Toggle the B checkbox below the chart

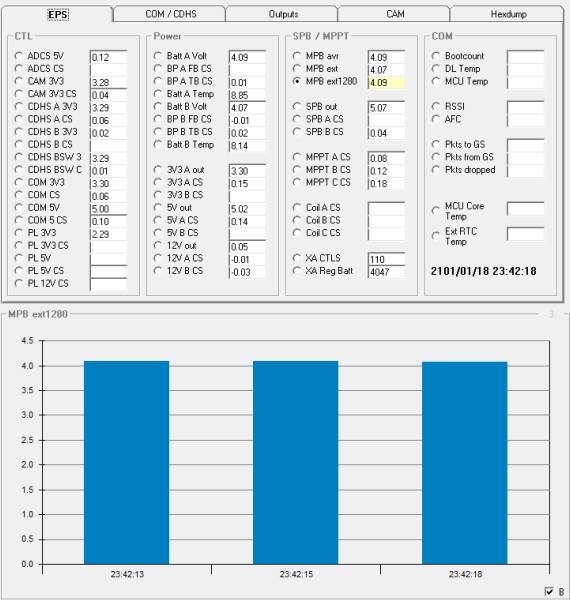coord(549,591)
